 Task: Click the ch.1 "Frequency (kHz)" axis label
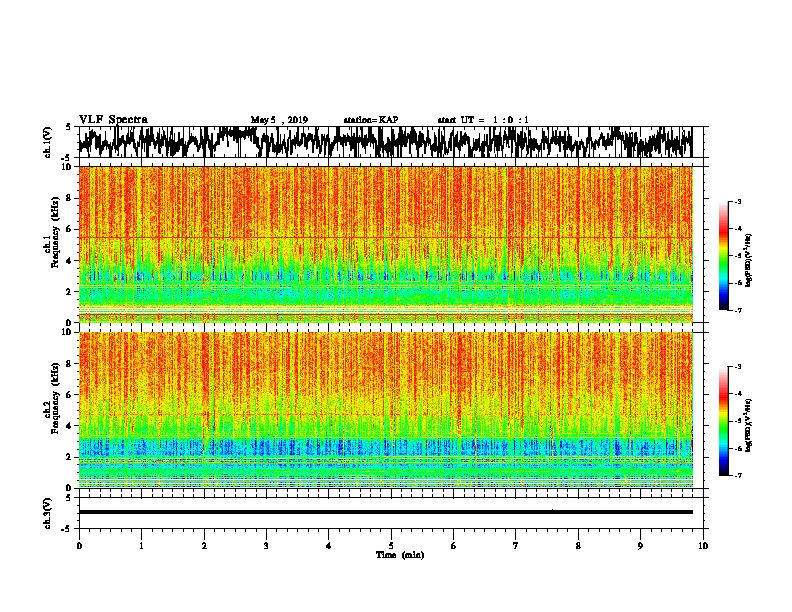pyautogui.click(x=54, y=233)
